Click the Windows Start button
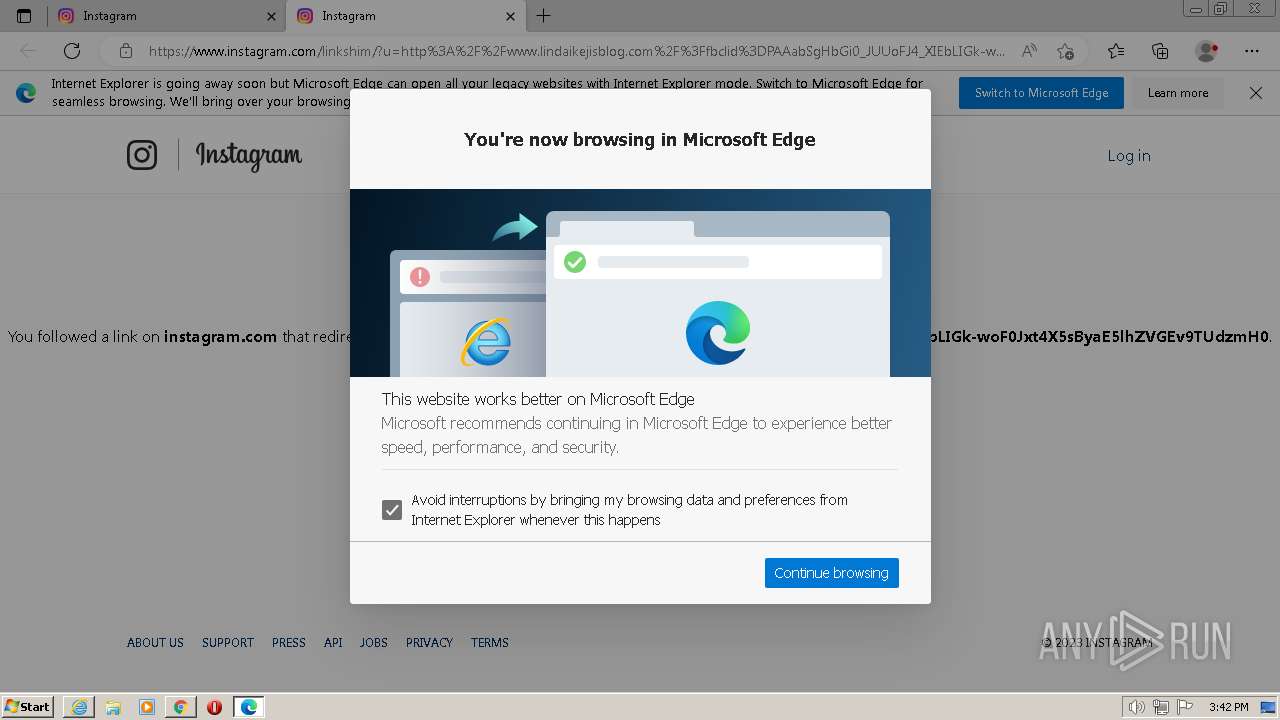Screen dimensions: 1280x720 28,707
